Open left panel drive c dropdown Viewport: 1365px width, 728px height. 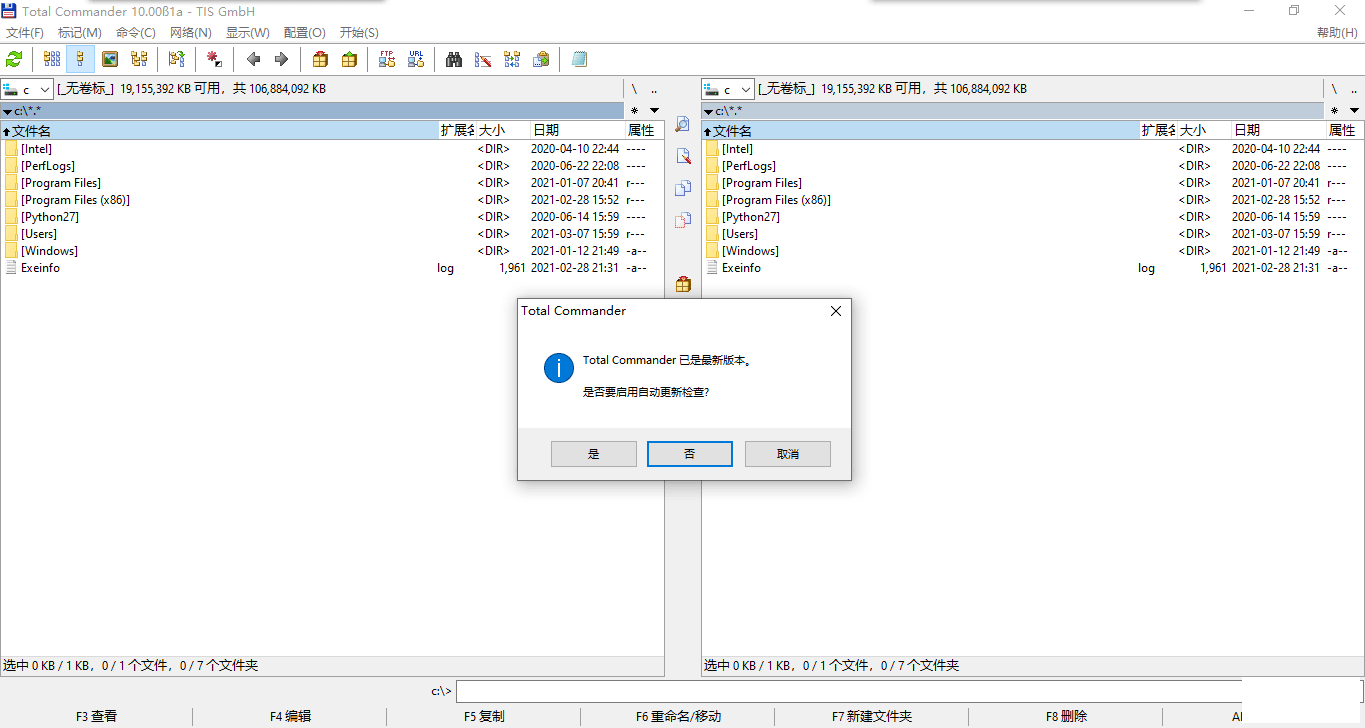27,89
